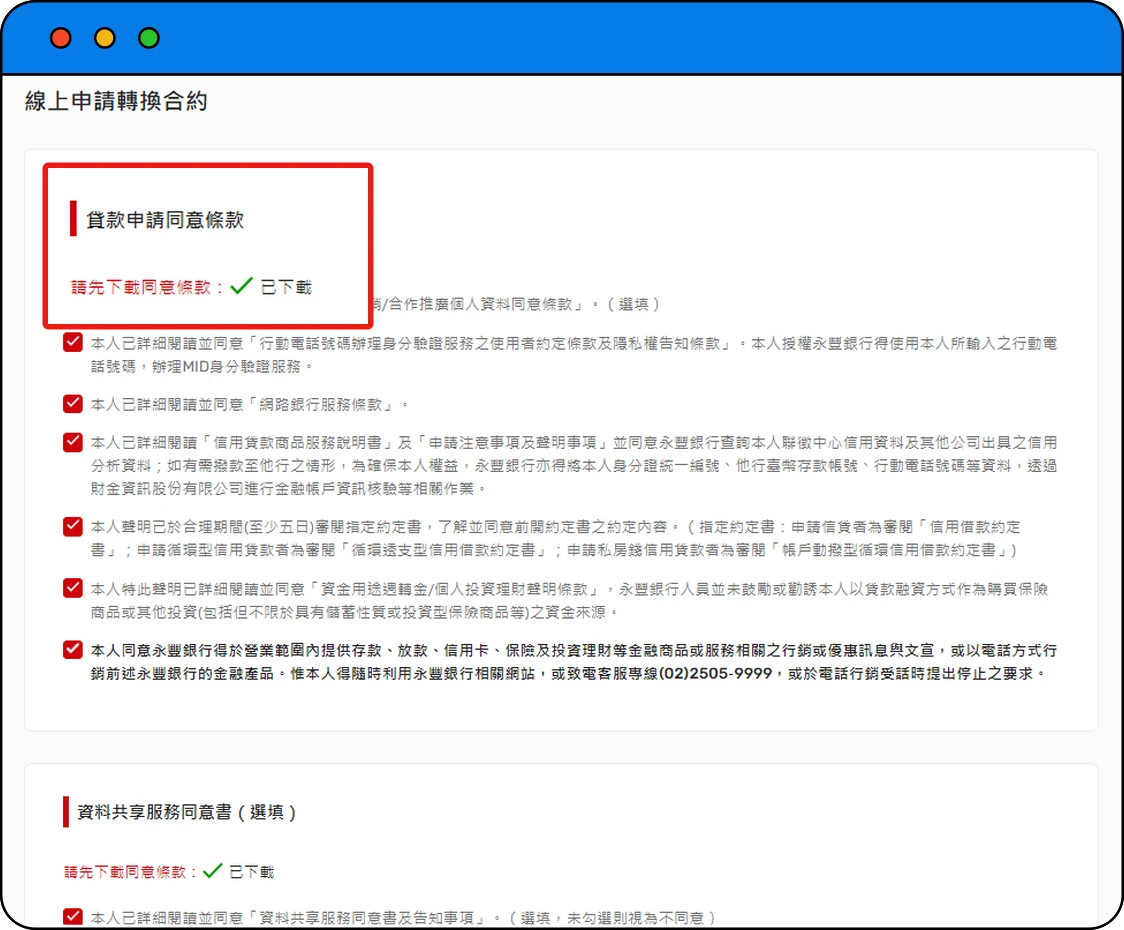The height and width of the screenshot is (930, 1124).
Task: Toggle the 永豐銀行行銷或優惠訊息 consent checkbox
Action: pyautogui.click(x=72, y=650)
